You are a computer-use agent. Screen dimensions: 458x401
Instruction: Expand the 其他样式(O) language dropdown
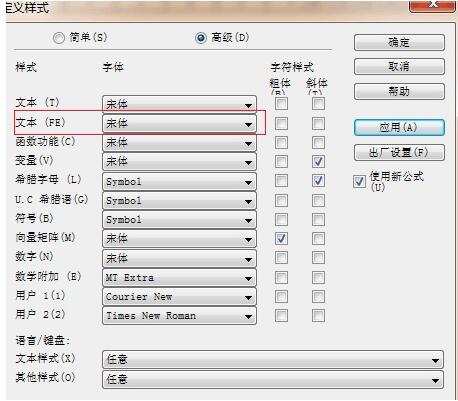point(273,379)
